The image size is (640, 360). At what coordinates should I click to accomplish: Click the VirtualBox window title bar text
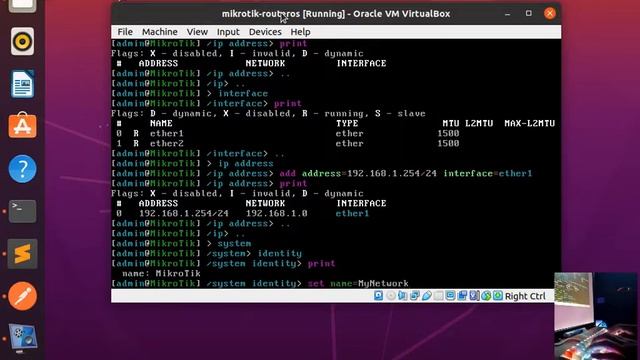(x=336, y=14)
